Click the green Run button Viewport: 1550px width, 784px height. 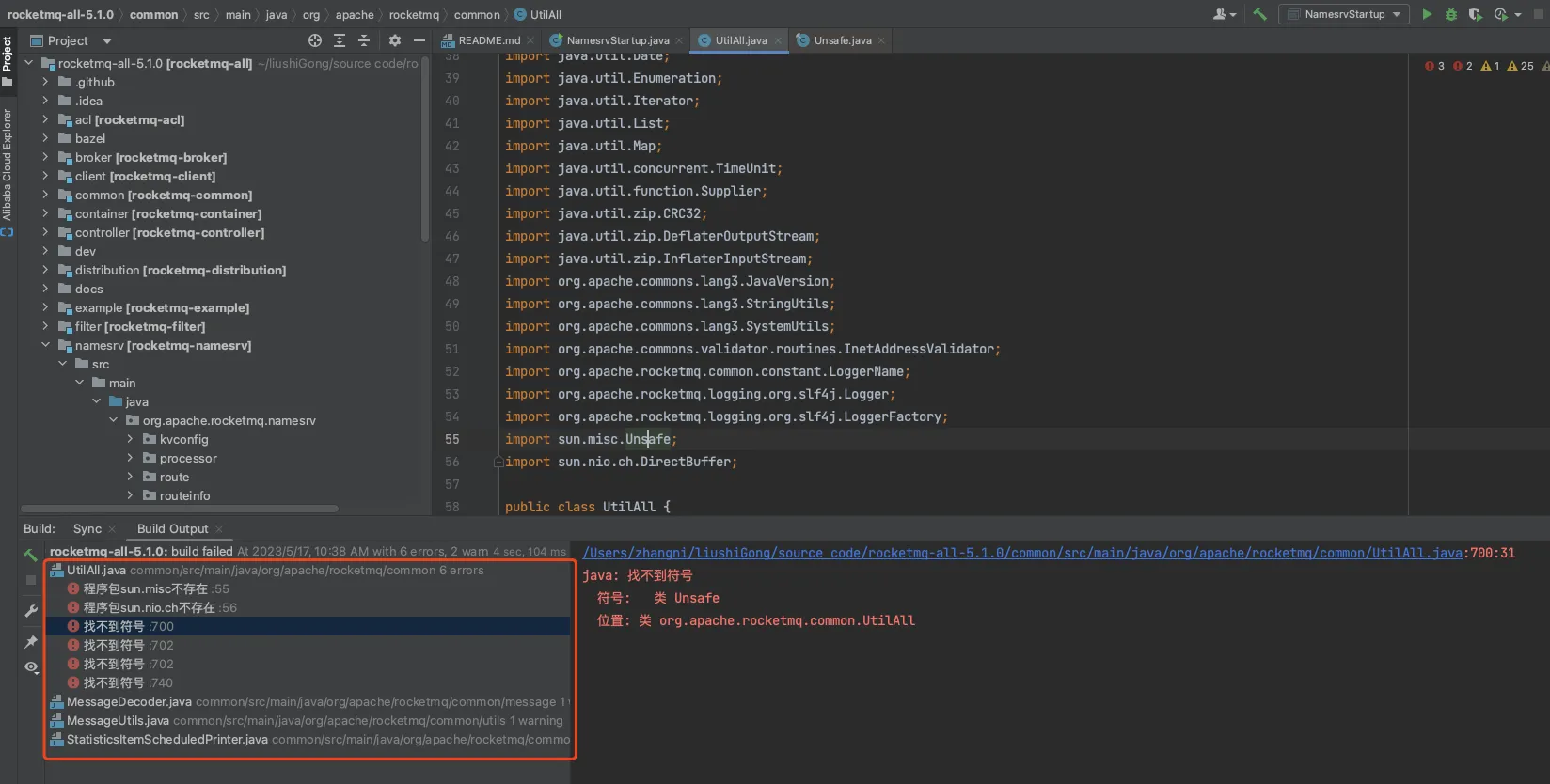point(1427,14)
